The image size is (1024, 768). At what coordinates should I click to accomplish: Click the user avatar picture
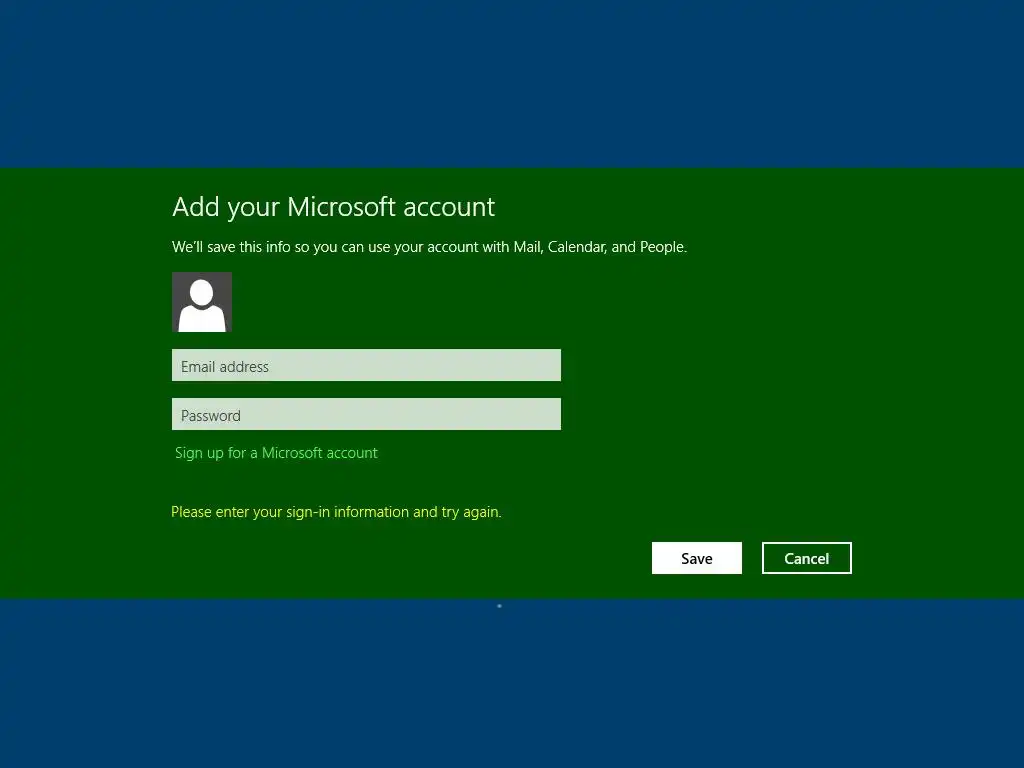click(202, 302)
